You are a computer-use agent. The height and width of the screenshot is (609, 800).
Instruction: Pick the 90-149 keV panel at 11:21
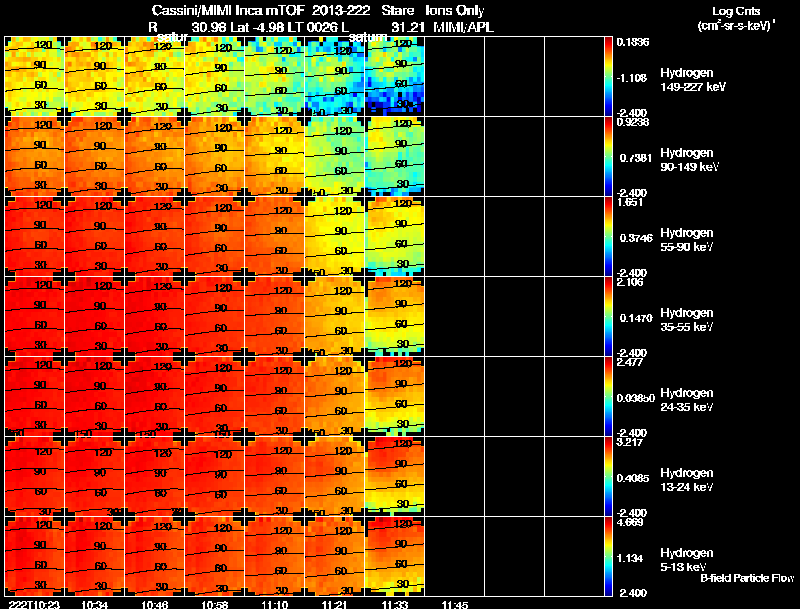click(x=335, y=157)
